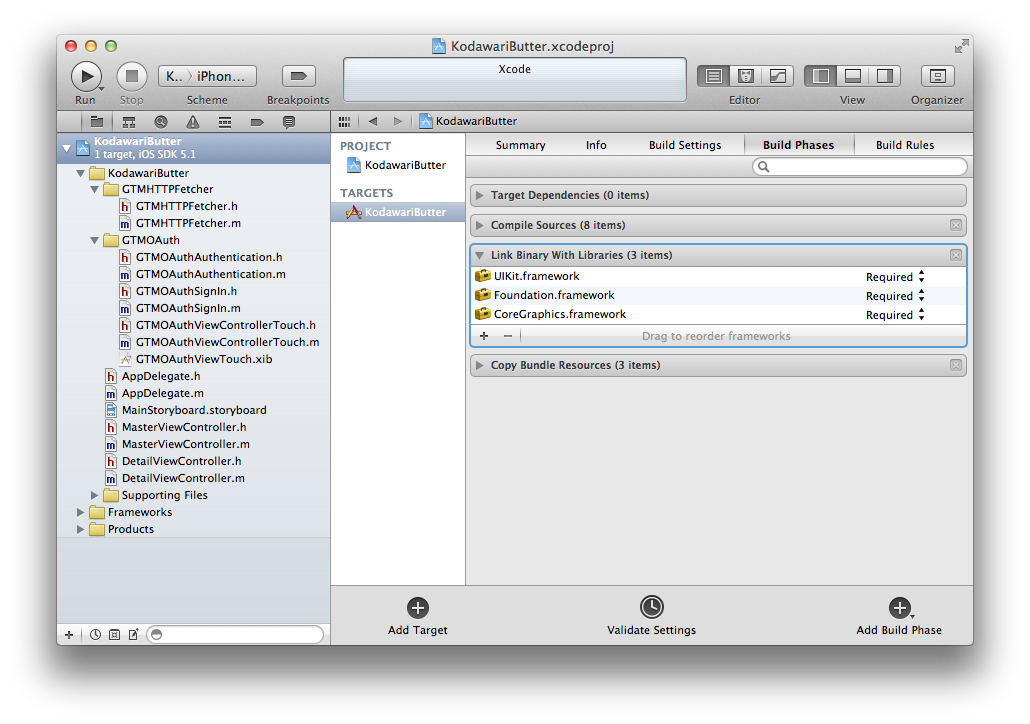Click the Stop button
The image size is (1030, 724).
click(x=131, y=76)
